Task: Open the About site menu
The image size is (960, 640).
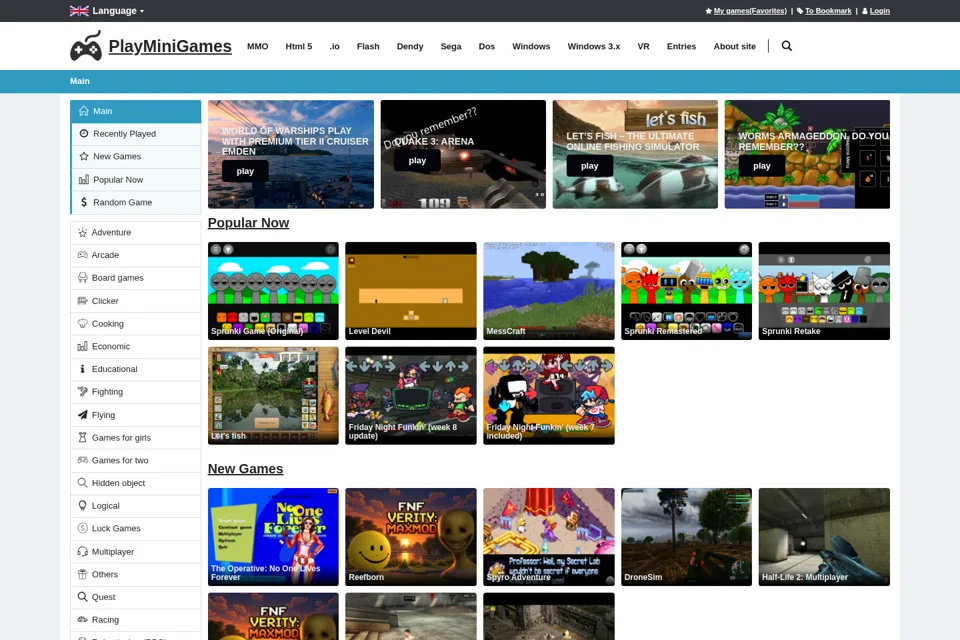Action: click(735, 46)
